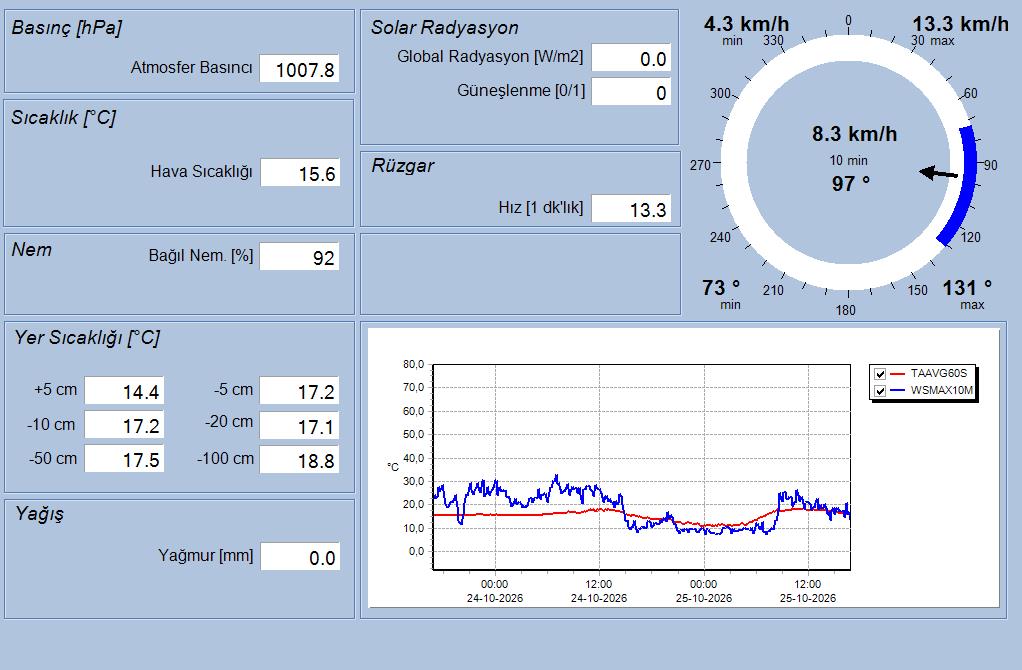Click the Basınç [hPa] panel heading
Screen dimensions: 1022x670
pyautogui.click(x=66, y=27)
